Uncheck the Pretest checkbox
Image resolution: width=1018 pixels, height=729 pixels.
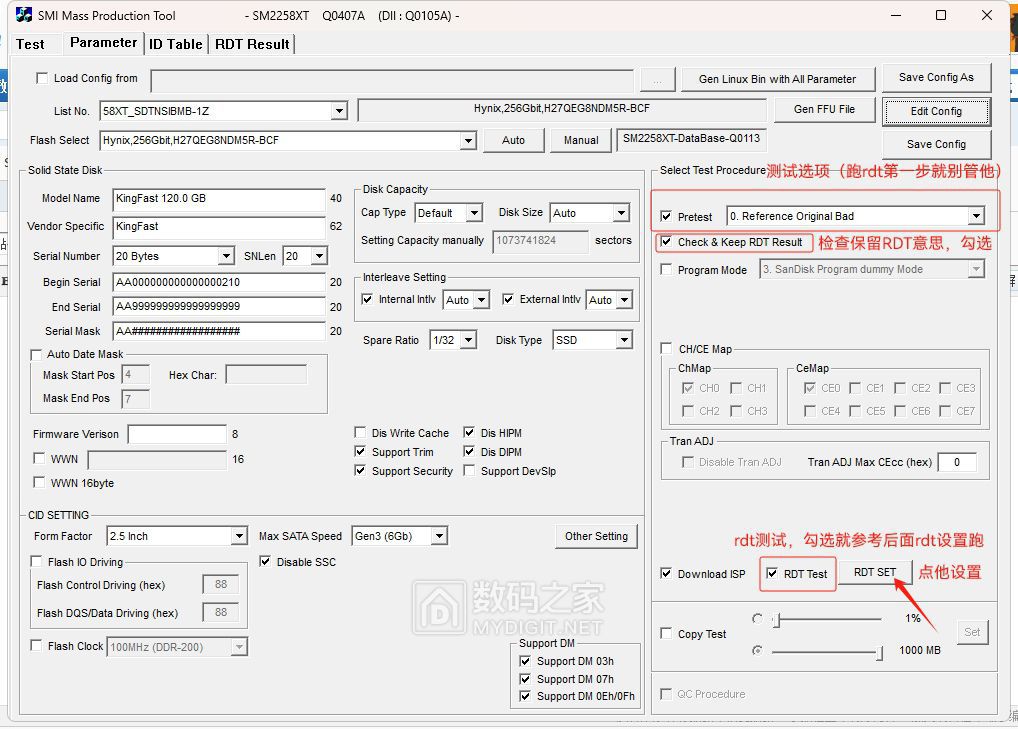coord(666,216)
